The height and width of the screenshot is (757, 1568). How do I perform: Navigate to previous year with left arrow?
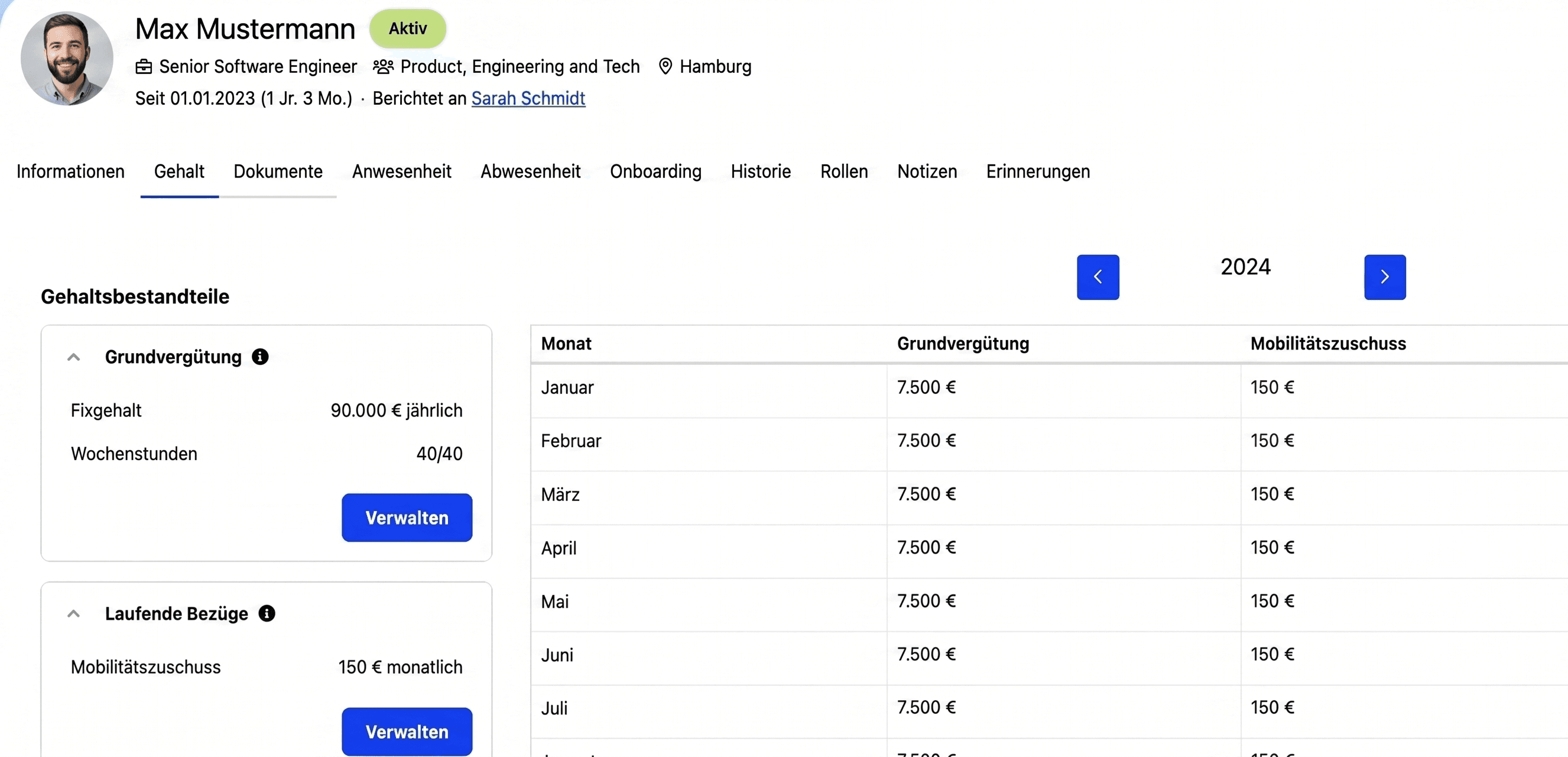(x=1098, y=277)
